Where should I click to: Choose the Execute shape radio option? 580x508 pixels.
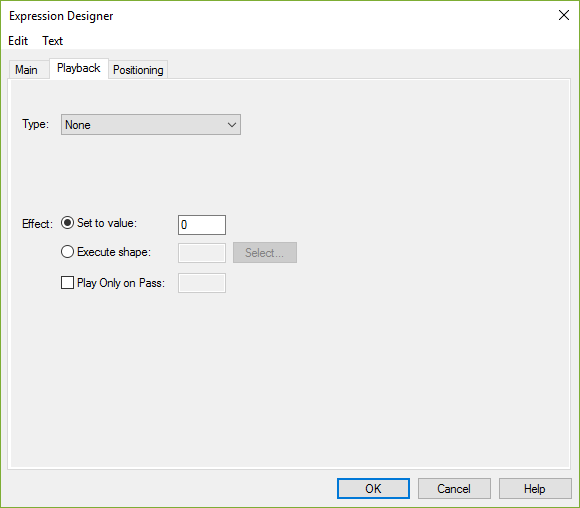67,252
